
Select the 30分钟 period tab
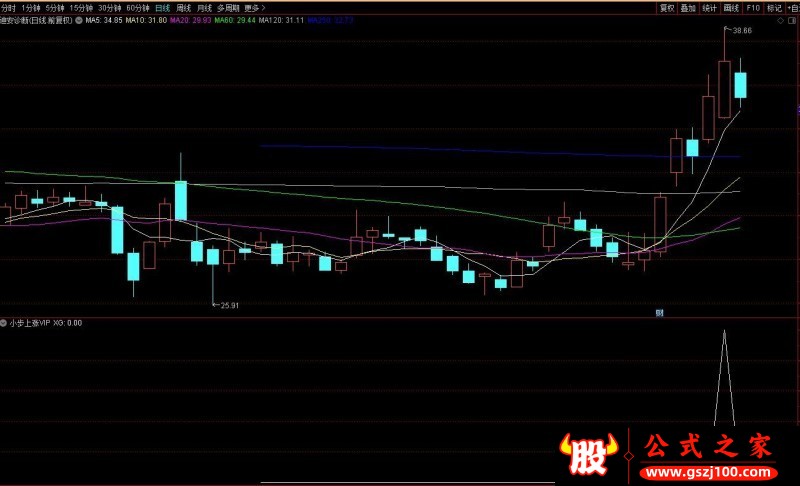[110, 8]
